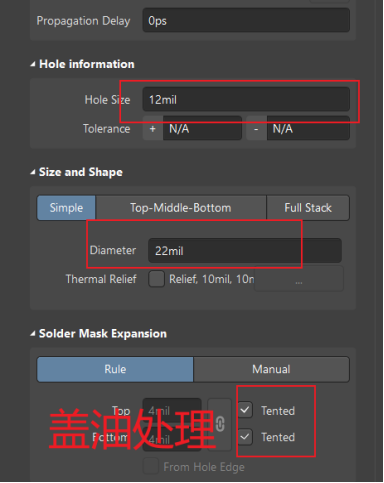Screen dimensions: 384x483
Task: Click the Propagation Delay field showing 0ps
Action: tap(246, 21)
